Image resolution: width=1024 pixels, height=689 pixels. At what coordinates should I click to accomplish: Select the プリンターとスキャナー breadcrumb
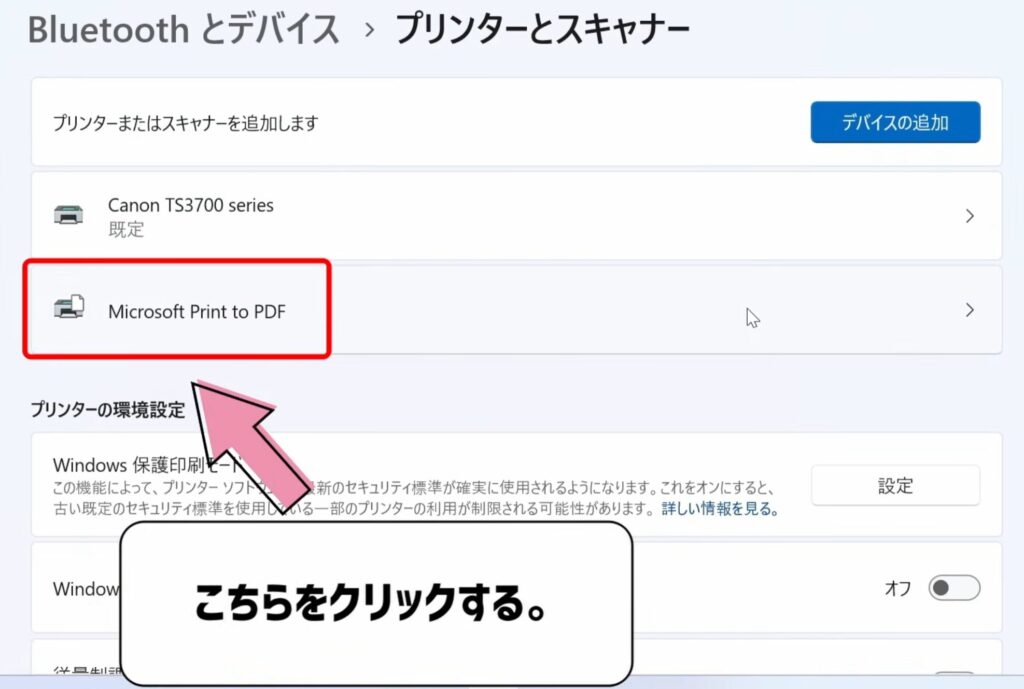540,28
